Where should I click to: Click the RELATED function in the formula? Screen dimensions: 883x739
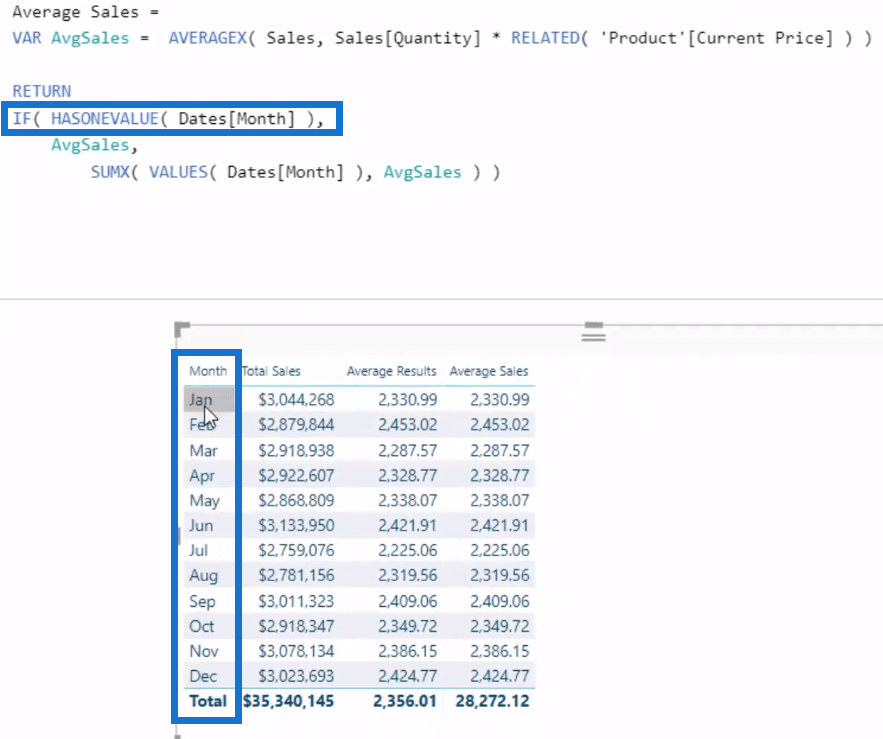click(x=545, y=38)
